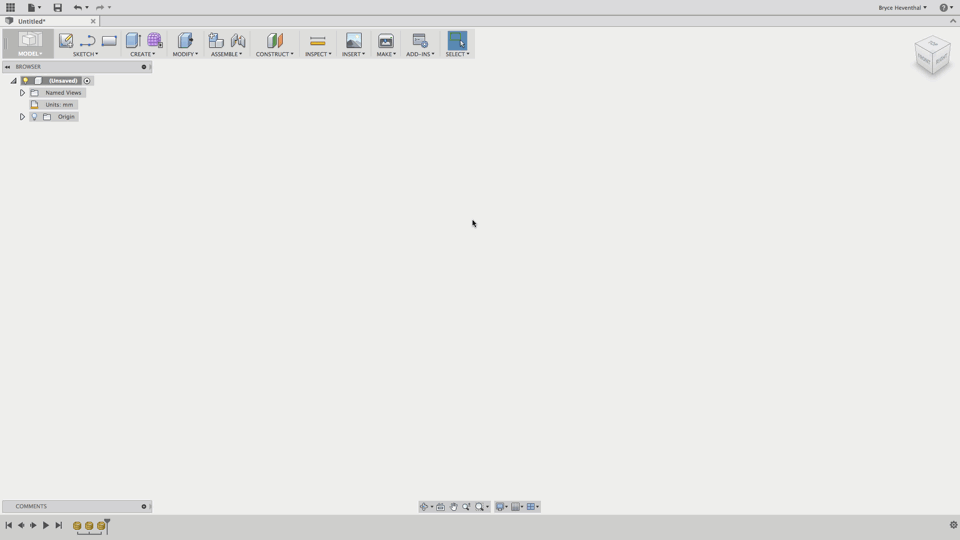Save the design with the disk icon
Image resolution: width=960 pixels, height=540 pixels.
(x=58, y=7)
